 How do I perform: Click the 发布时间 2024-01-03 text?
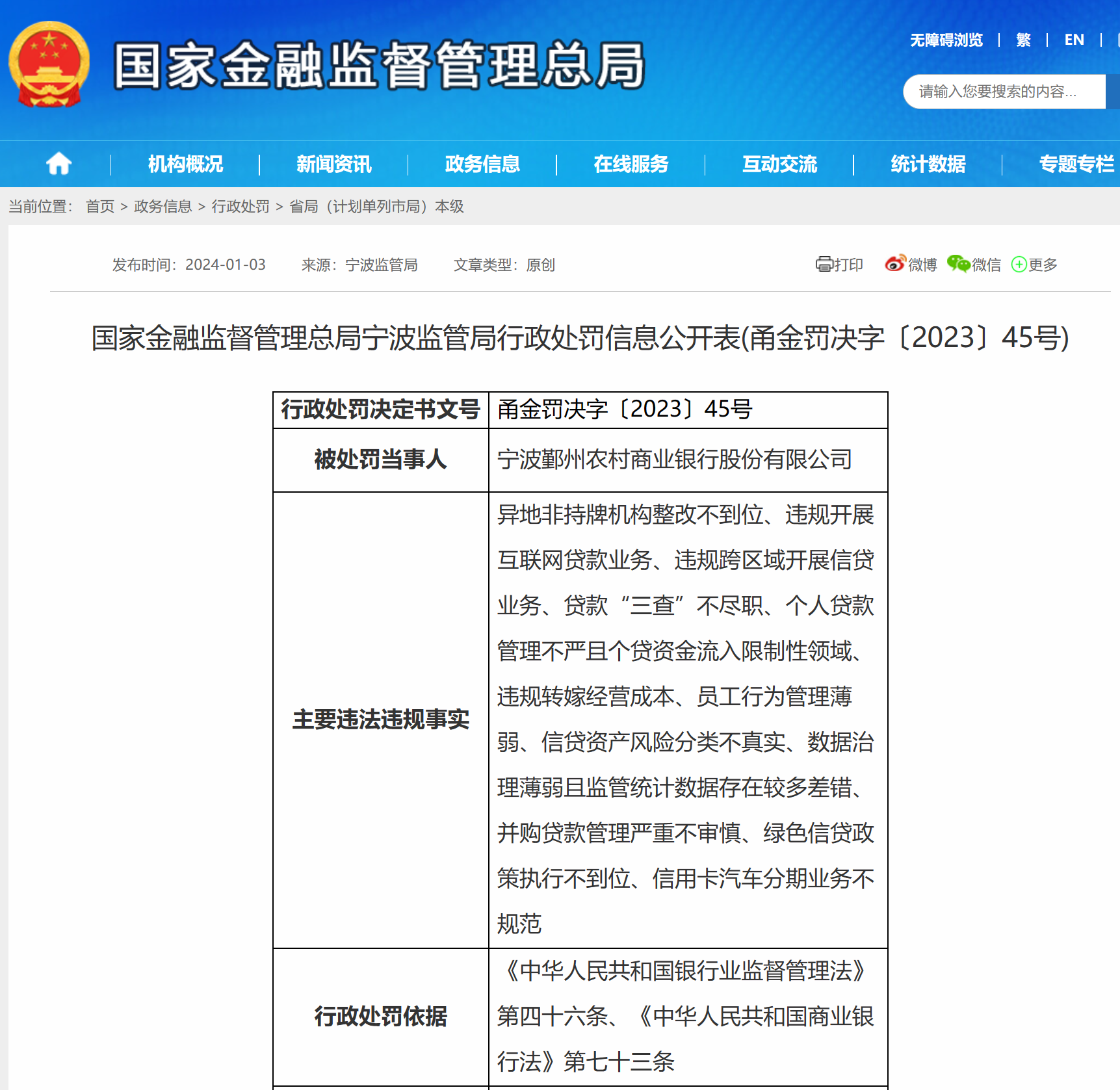189,265
